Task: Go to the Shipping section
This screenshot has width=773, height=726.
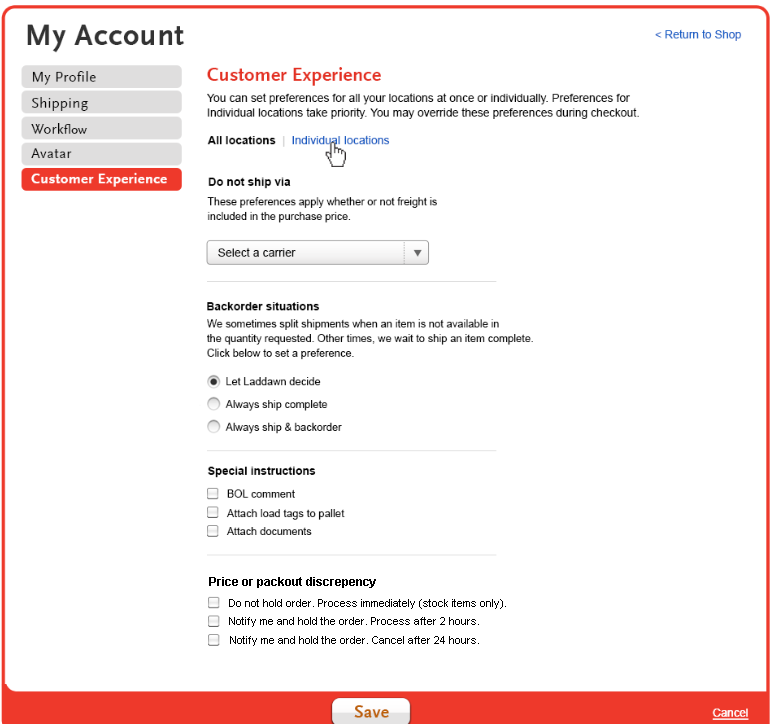Action: click(x=102, y=103)
